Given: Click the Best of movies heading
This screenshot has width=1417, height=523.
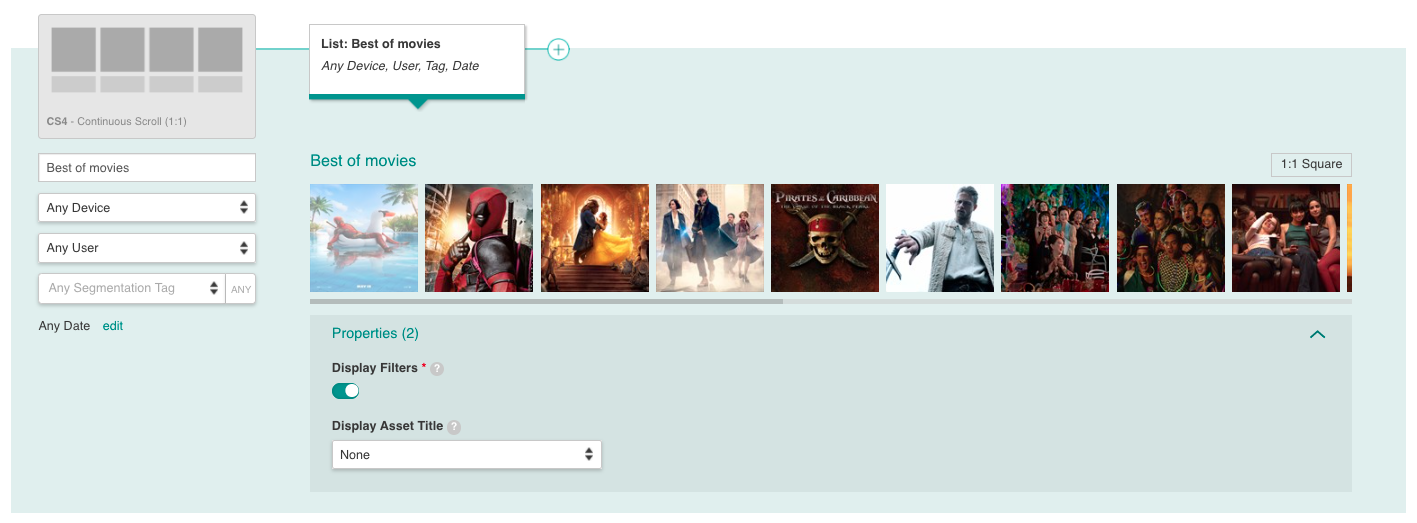Looking at the screenshot, I should coord(363,161).
